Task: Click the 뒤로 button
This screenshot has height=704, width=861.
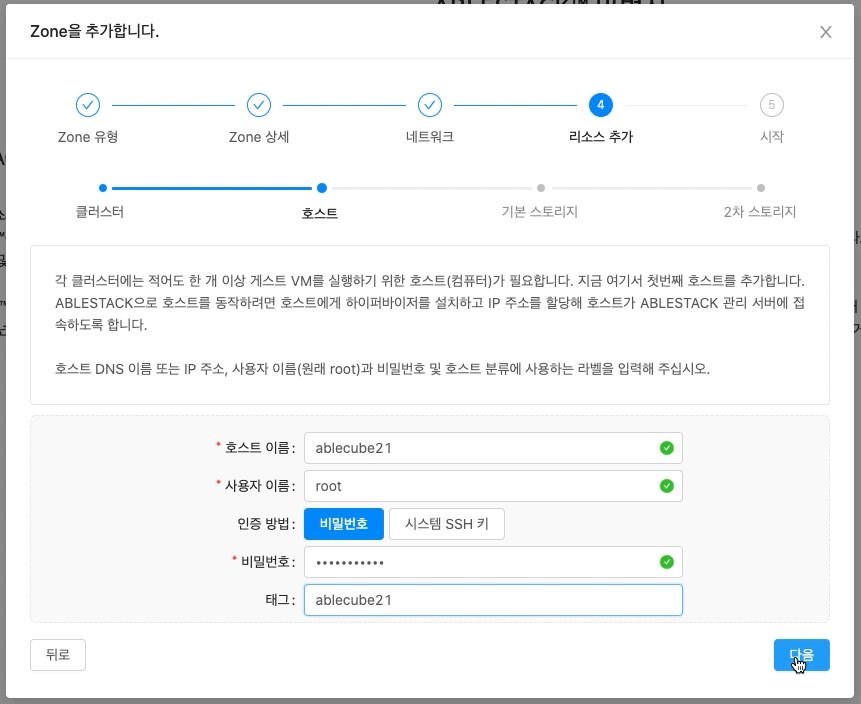Action: (57, 655)
